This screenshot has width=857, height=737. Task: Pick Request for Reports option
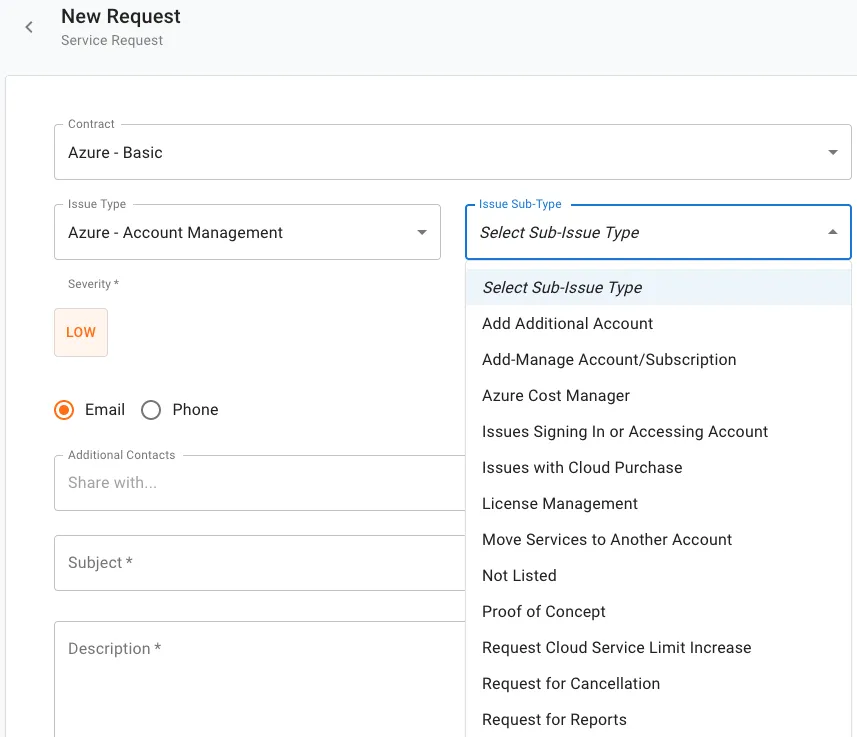(659, 720)
